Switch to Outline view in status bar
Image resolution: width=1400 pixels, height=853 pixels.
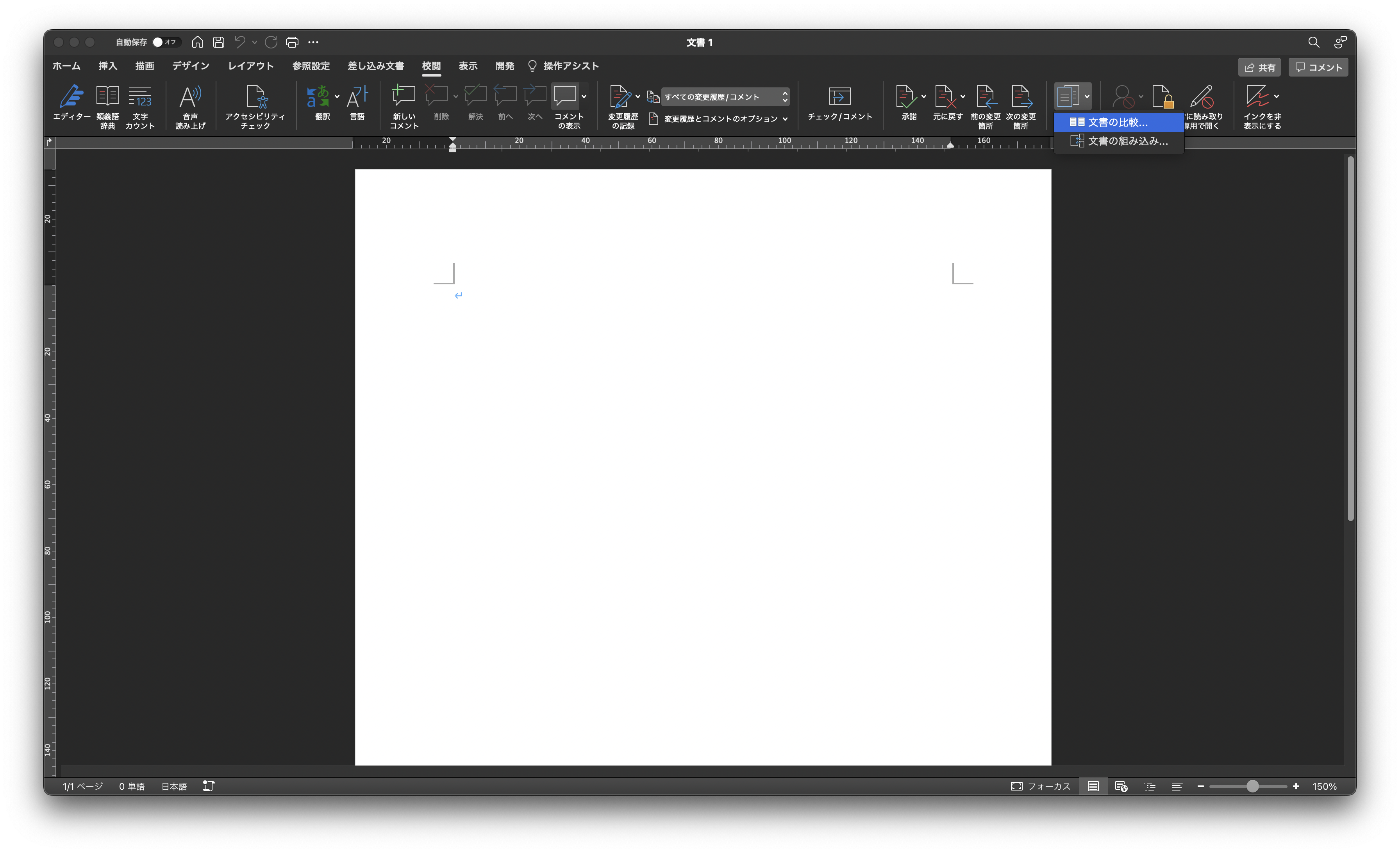(1150, 786)
